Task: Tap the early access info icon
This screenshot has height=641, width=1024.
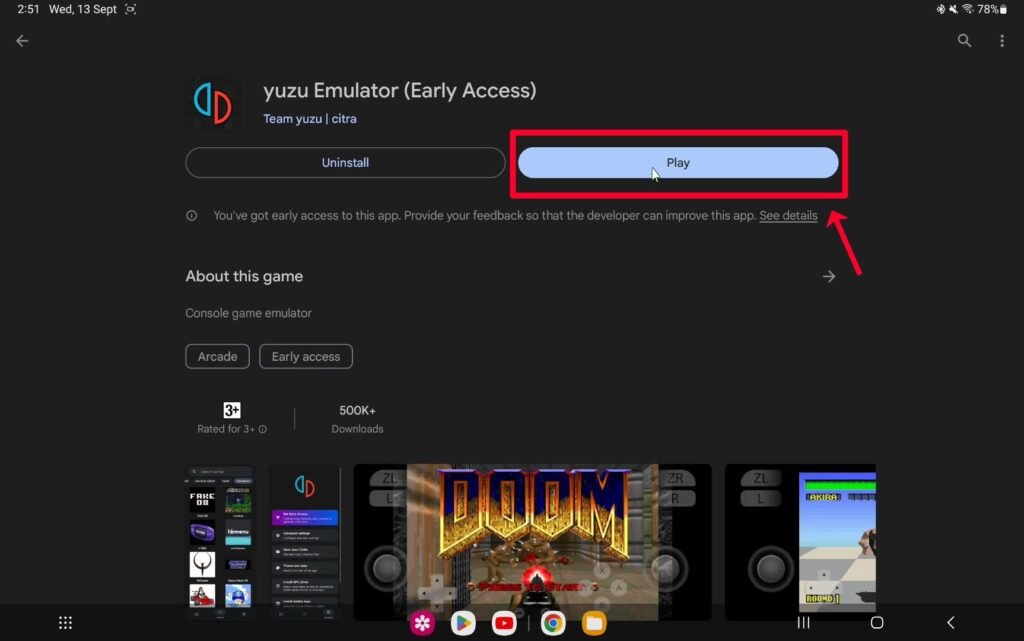Action: point(192,216)
